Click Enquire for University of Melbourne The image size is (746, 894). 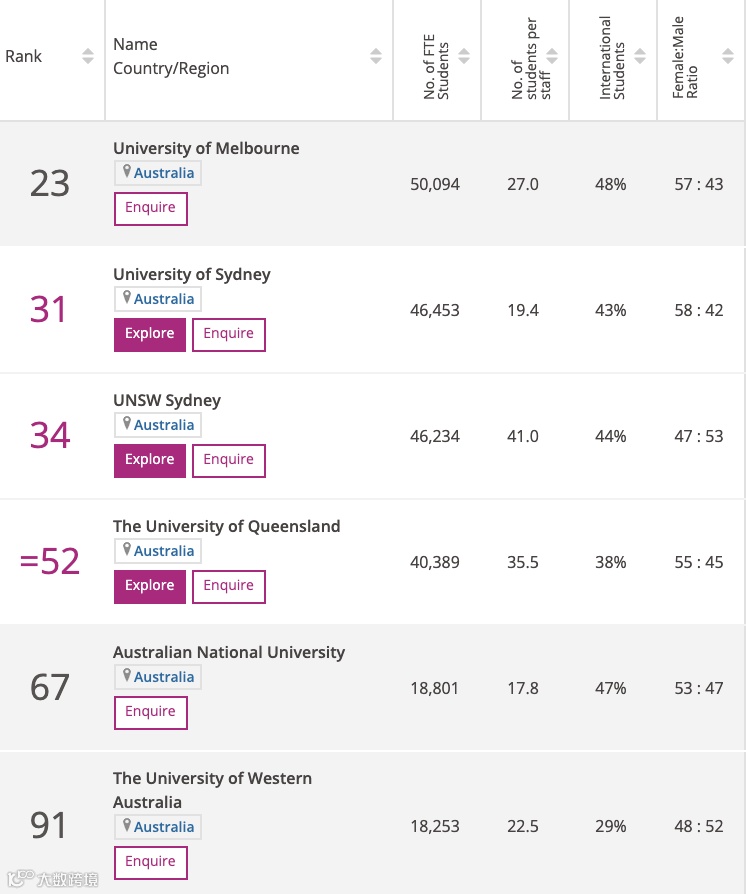click(151, 209)
